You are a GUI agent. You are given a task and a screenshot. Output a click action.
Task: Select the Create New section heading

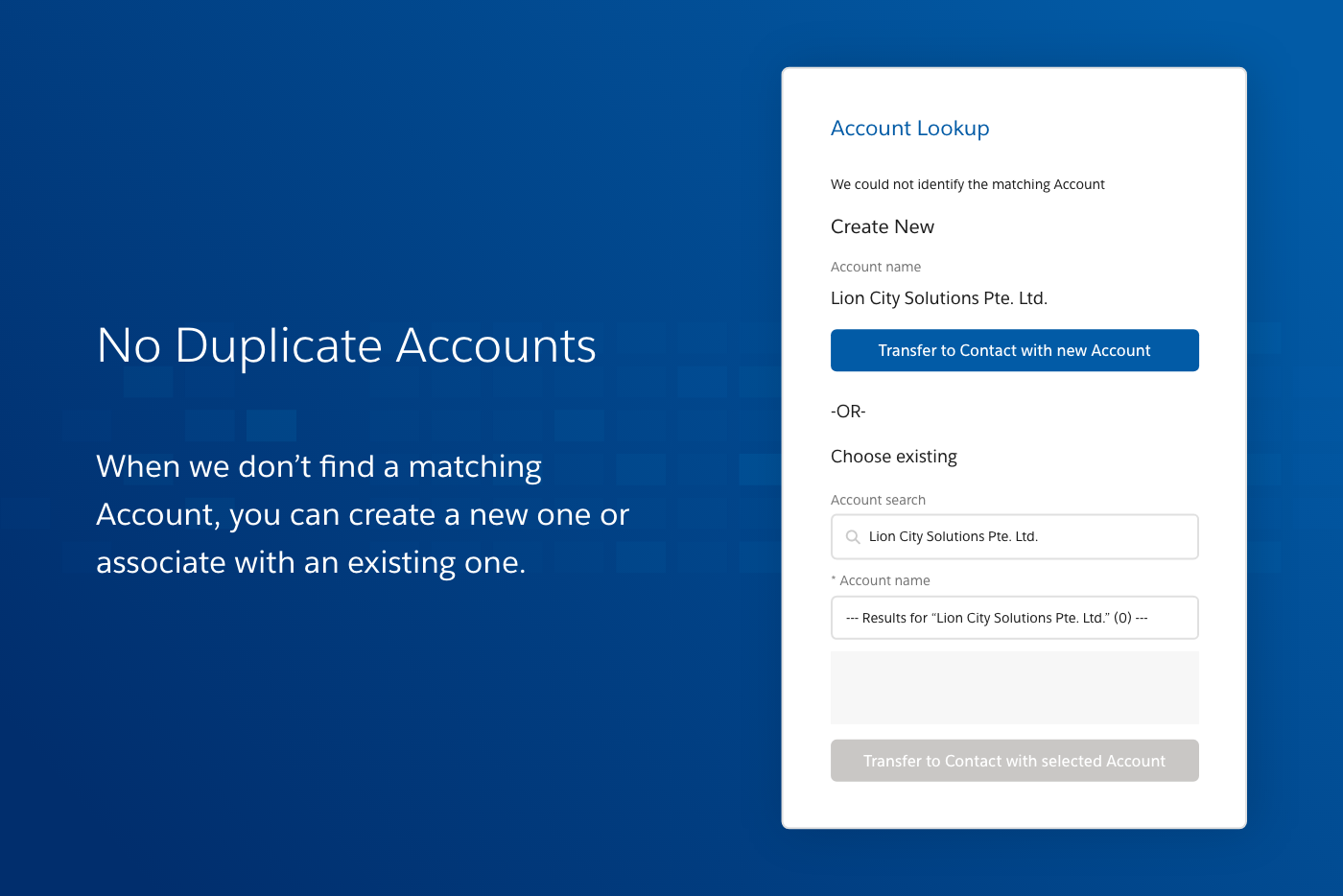(882, 226)
